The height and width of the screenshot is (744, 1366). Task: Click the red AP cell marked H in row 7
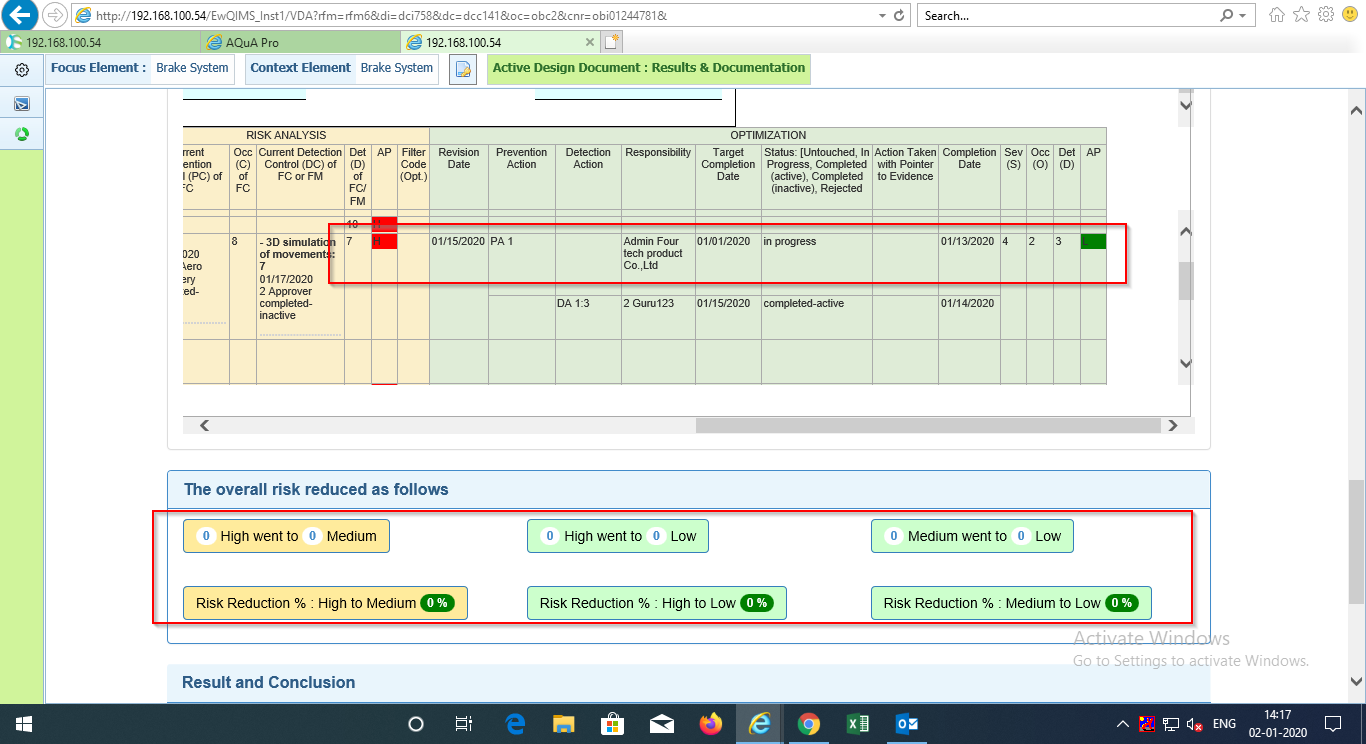pos(384,241)
